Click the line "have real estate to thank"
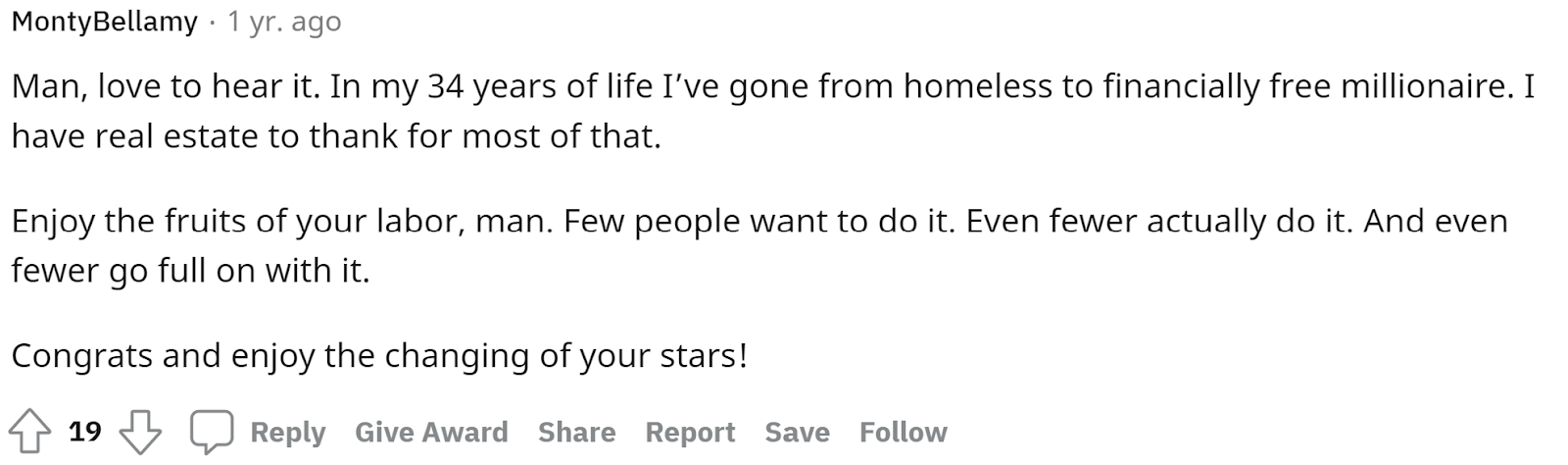Screen dimensions: 1568x465 pos(336,136)
